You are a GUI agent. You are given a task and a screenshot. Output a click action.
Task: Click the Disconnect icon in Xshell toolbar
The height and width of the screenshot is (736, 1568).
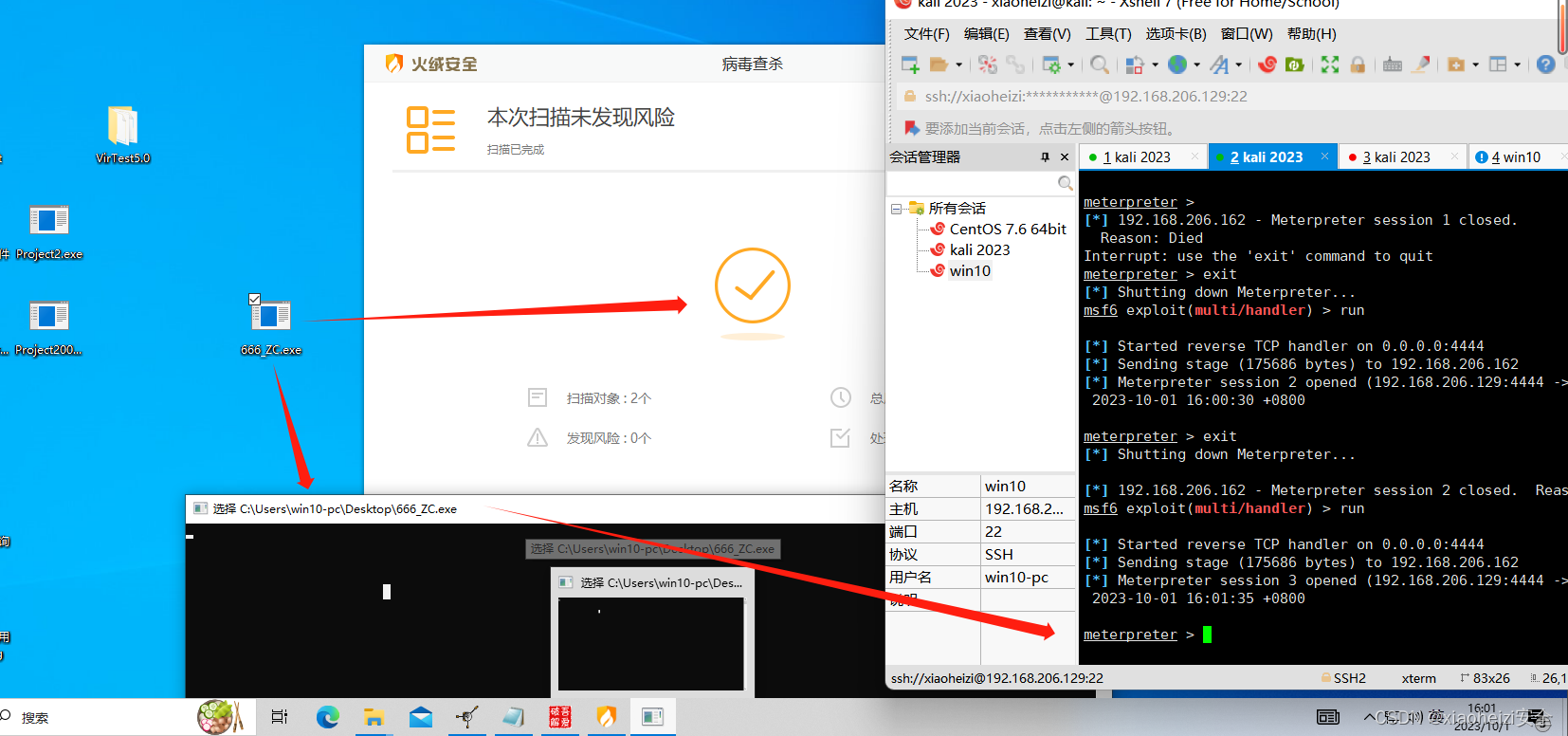988,64
